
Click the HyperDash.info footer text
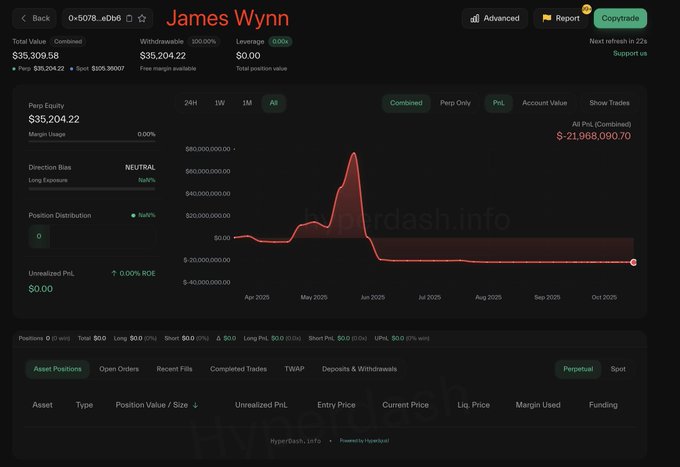pyautogui.click(x=295, y=441)
